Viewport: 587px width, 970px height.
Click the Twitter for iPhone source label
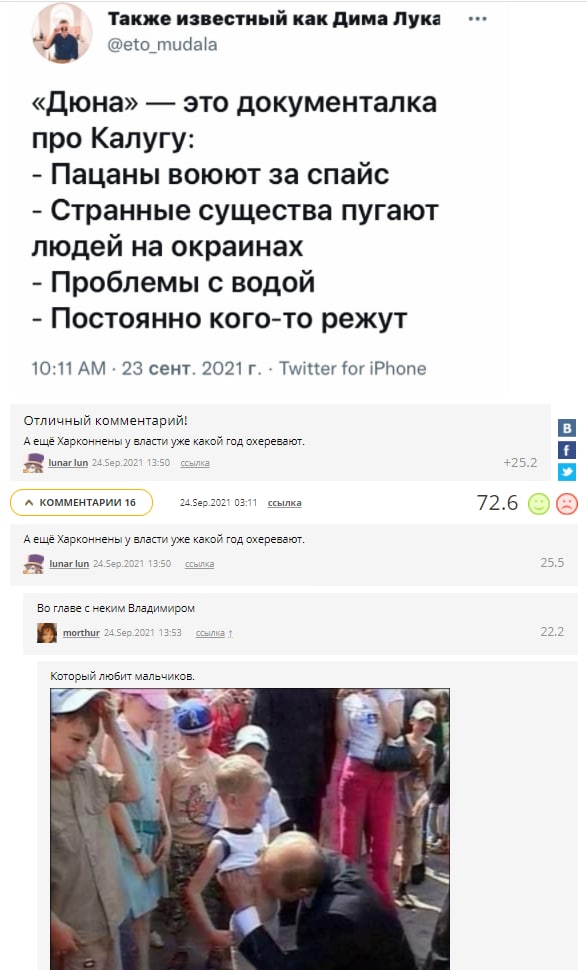tap(353, 369)
